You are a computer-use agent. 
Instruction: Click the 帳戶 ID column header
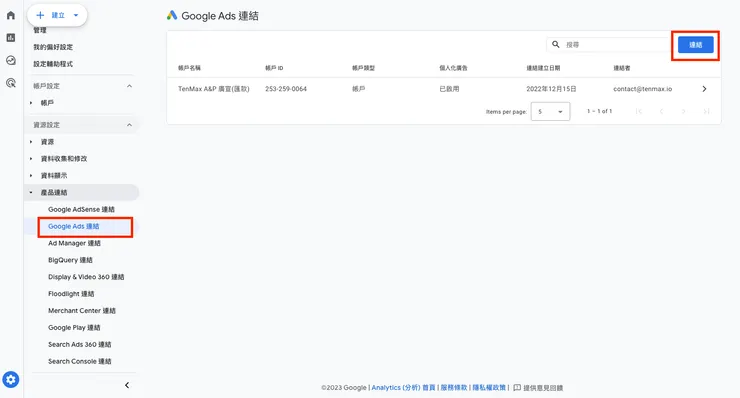tap(274, 68)
